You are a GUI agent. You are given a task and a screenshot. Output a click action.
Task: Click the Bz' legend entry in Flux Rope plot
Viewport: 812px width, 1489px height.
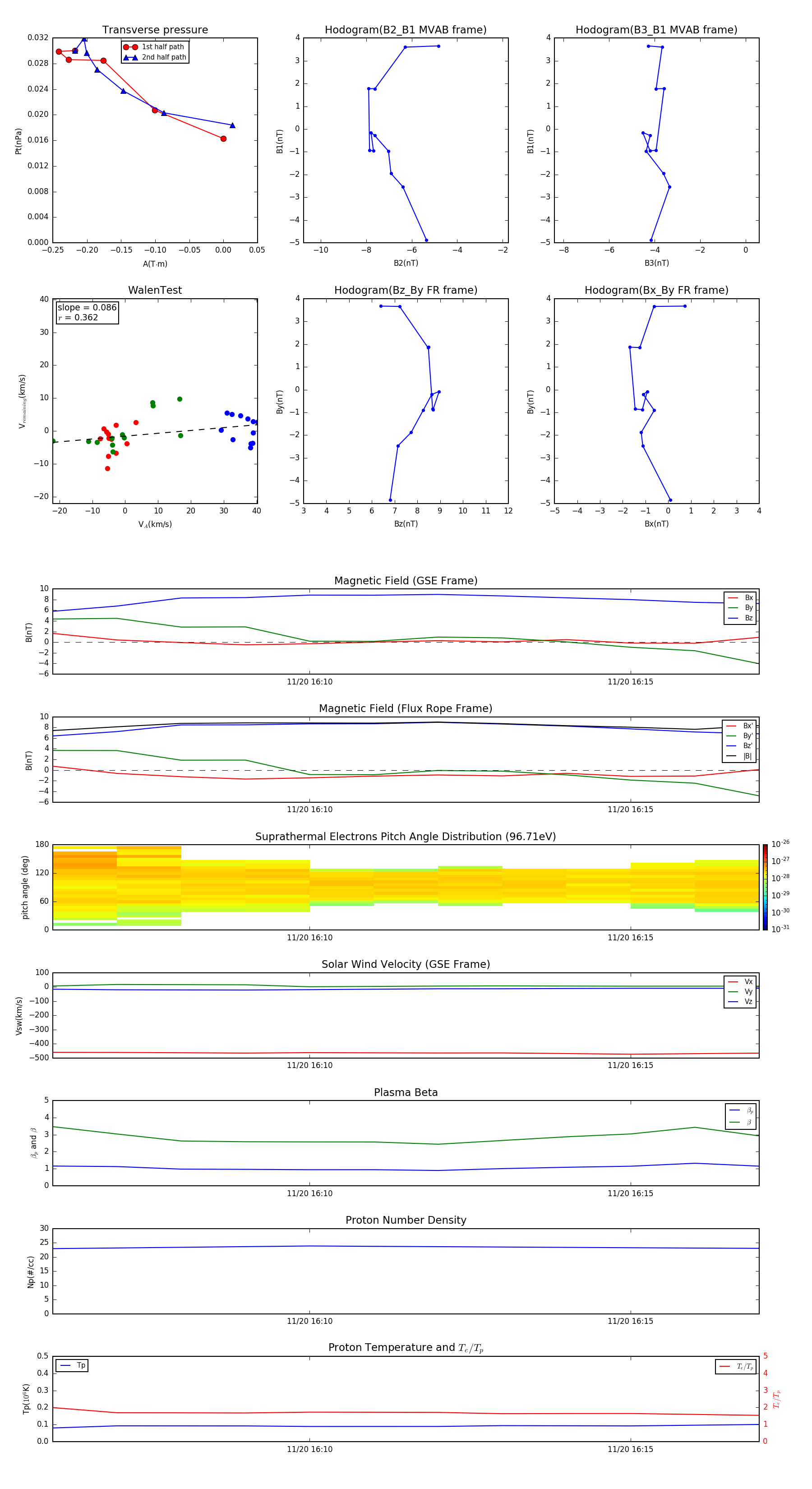739,746
